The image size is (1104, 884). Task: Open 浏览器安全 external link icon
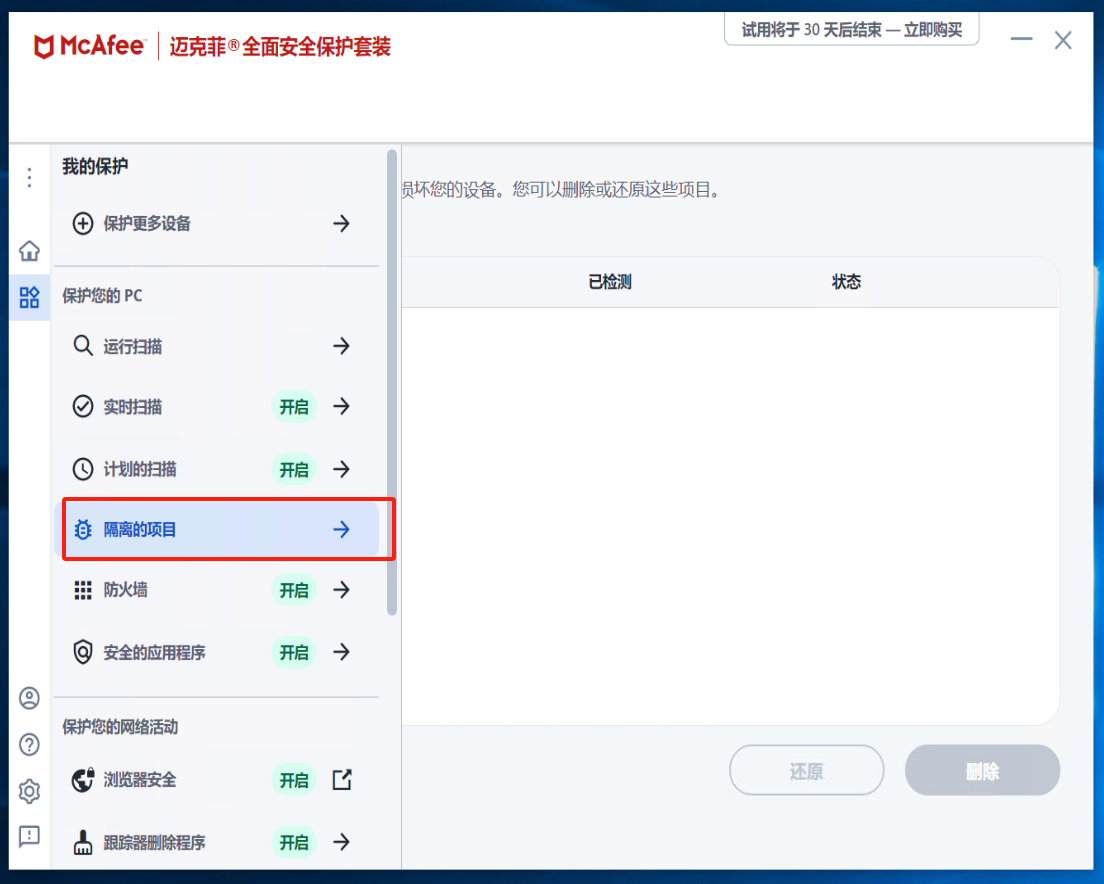[x=341, y=780]
